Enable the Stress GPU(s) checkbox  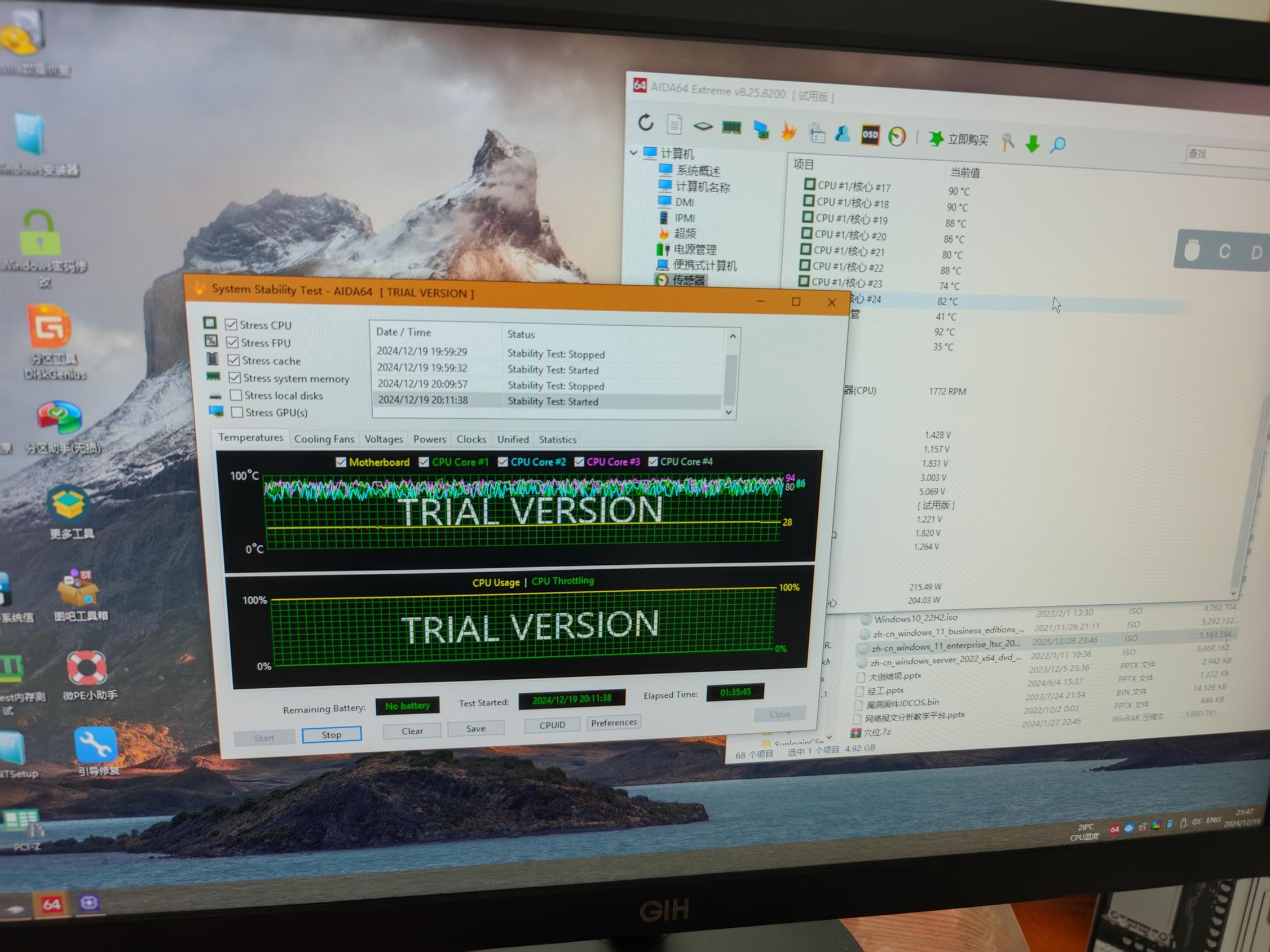pos(237,412)
